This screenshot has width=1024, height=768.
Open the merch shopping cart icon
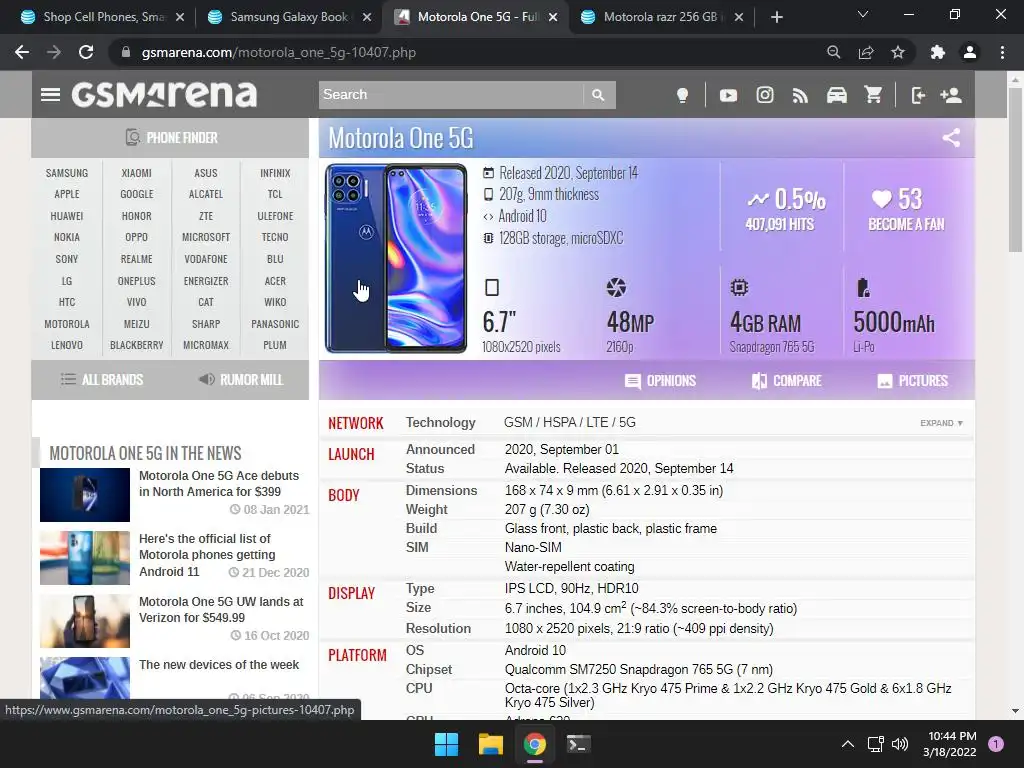tap(873, 95)
